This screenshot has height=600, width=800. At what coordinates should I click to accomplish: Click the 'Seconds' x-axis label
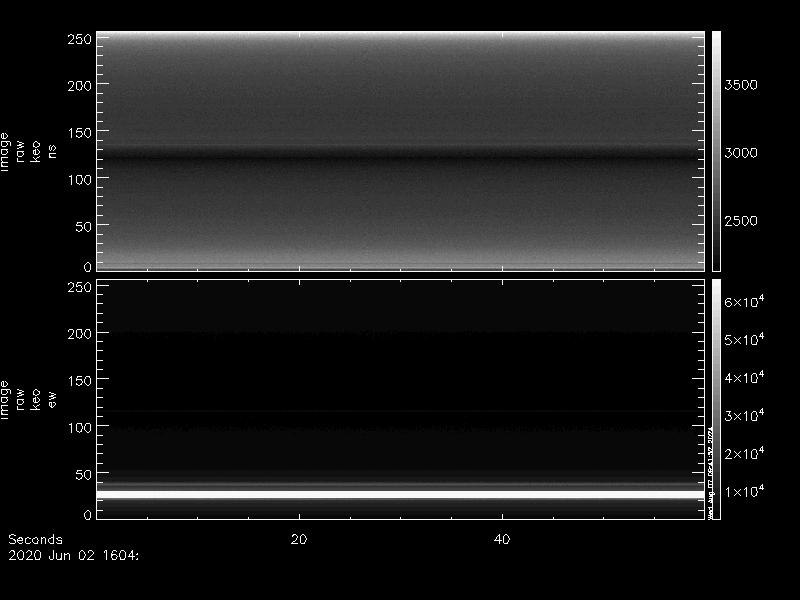point(35,540)
